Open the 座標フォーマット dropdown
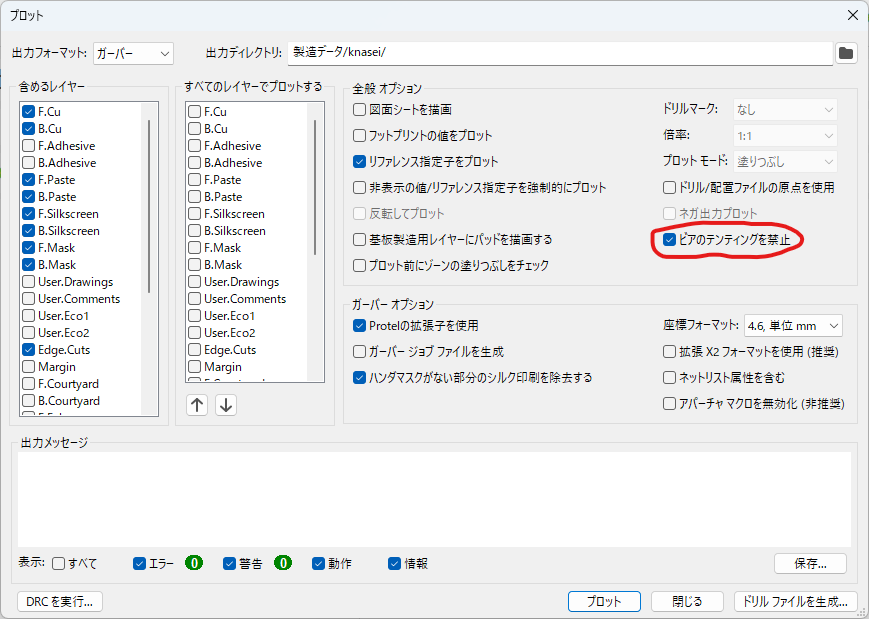869x619 pixels. (x=795, y=325)
